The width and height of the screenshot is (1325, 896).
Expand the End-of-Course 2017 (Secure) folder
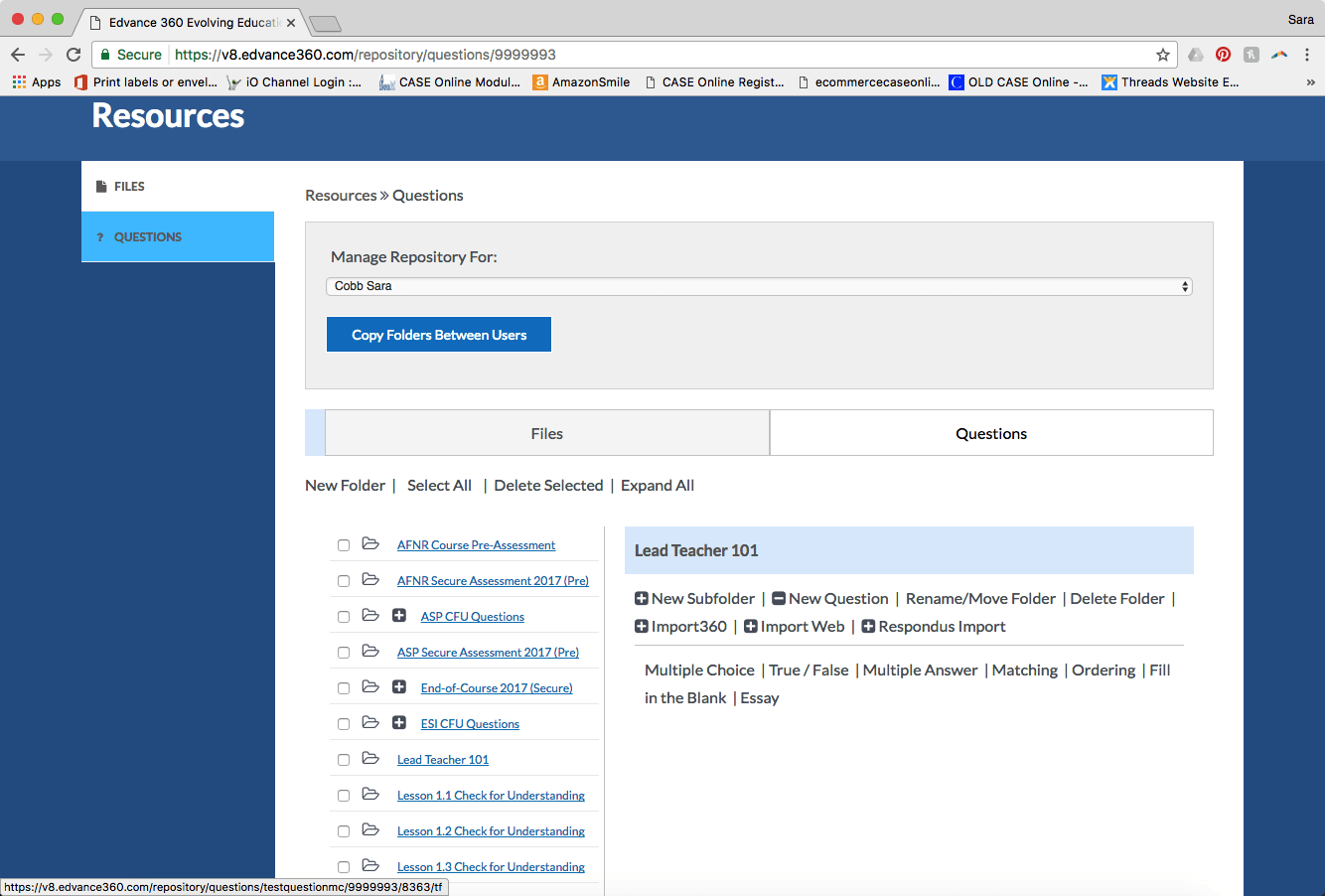[x=399, y=687]
